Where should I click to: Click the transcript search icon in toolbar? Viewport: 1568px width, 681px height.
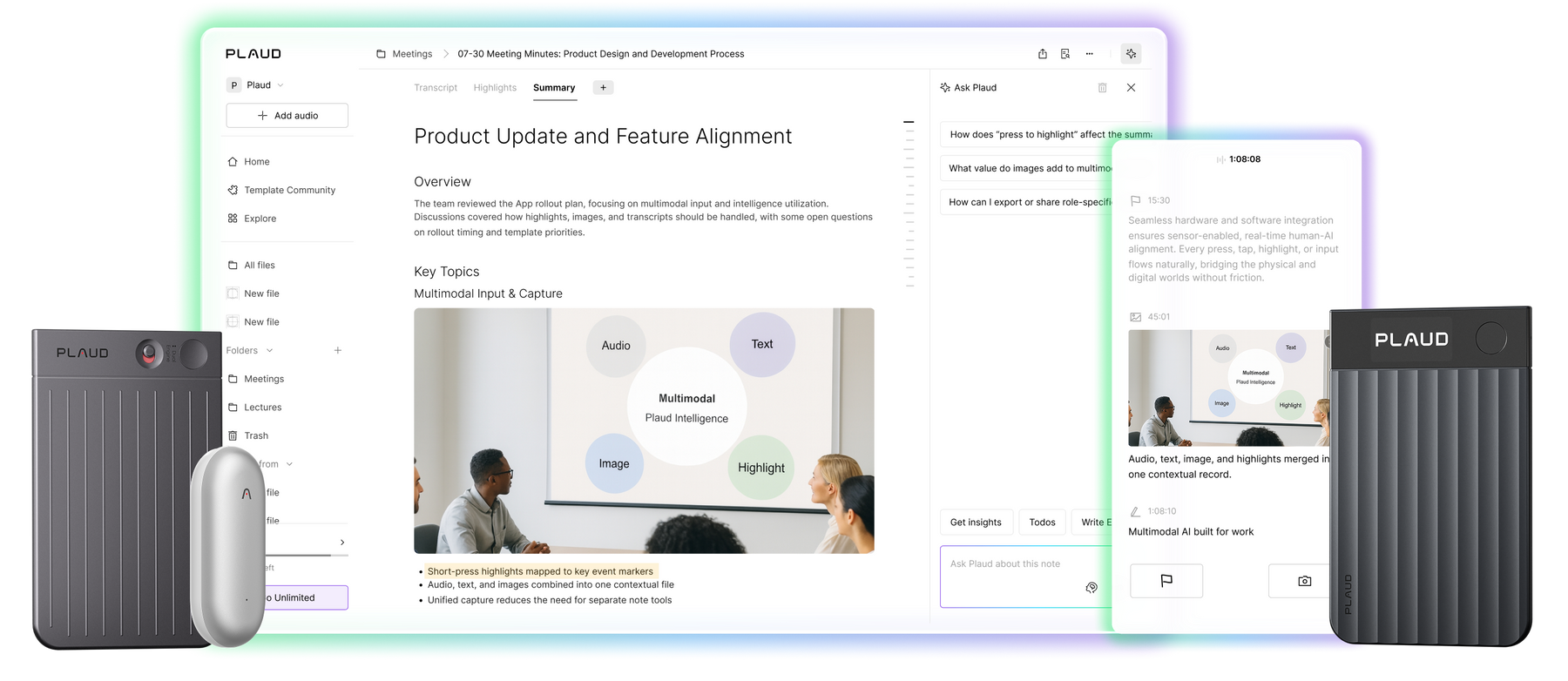click(x=1065, y=54)
